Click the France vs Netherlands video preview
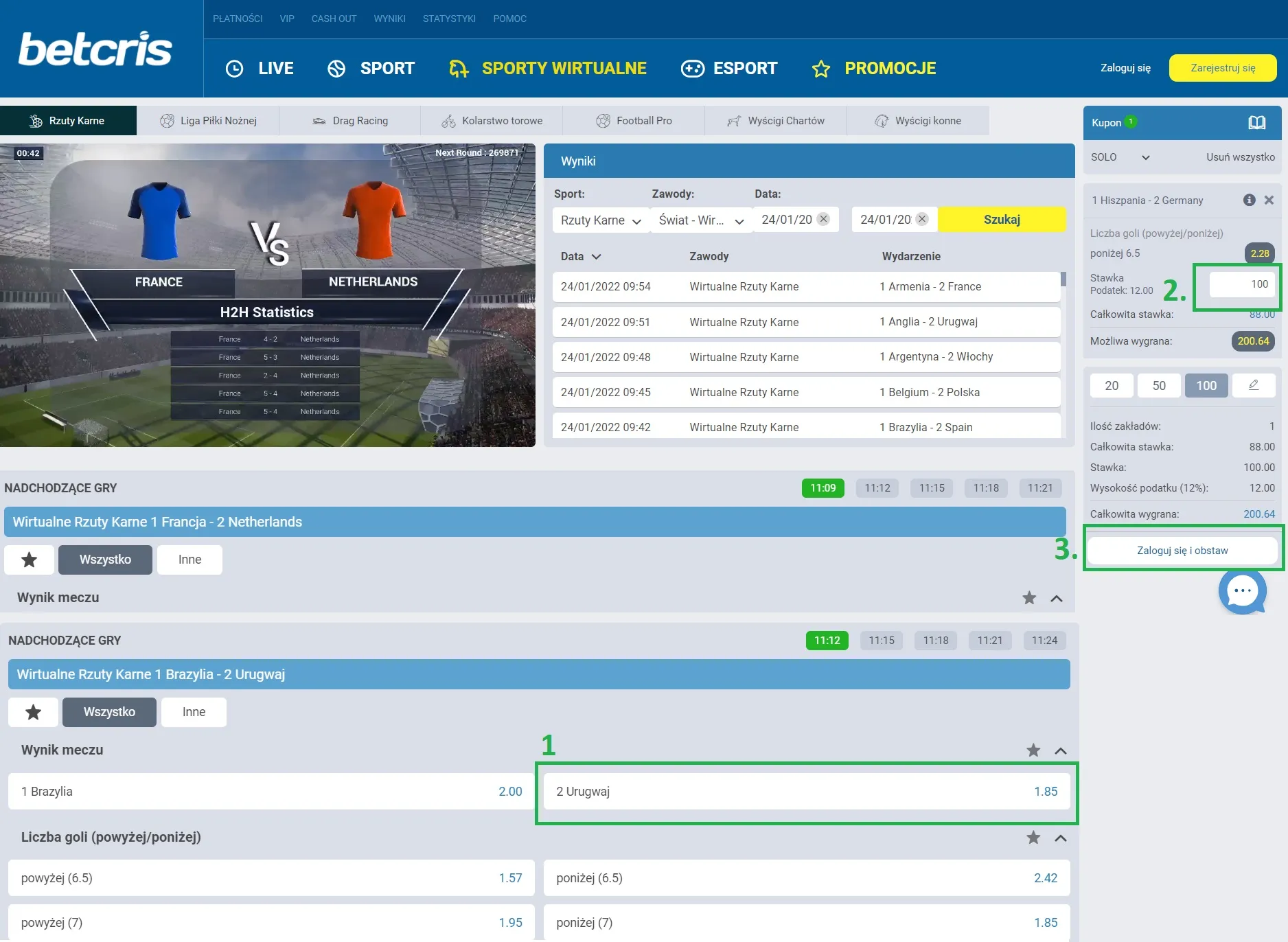 point(268,295)
